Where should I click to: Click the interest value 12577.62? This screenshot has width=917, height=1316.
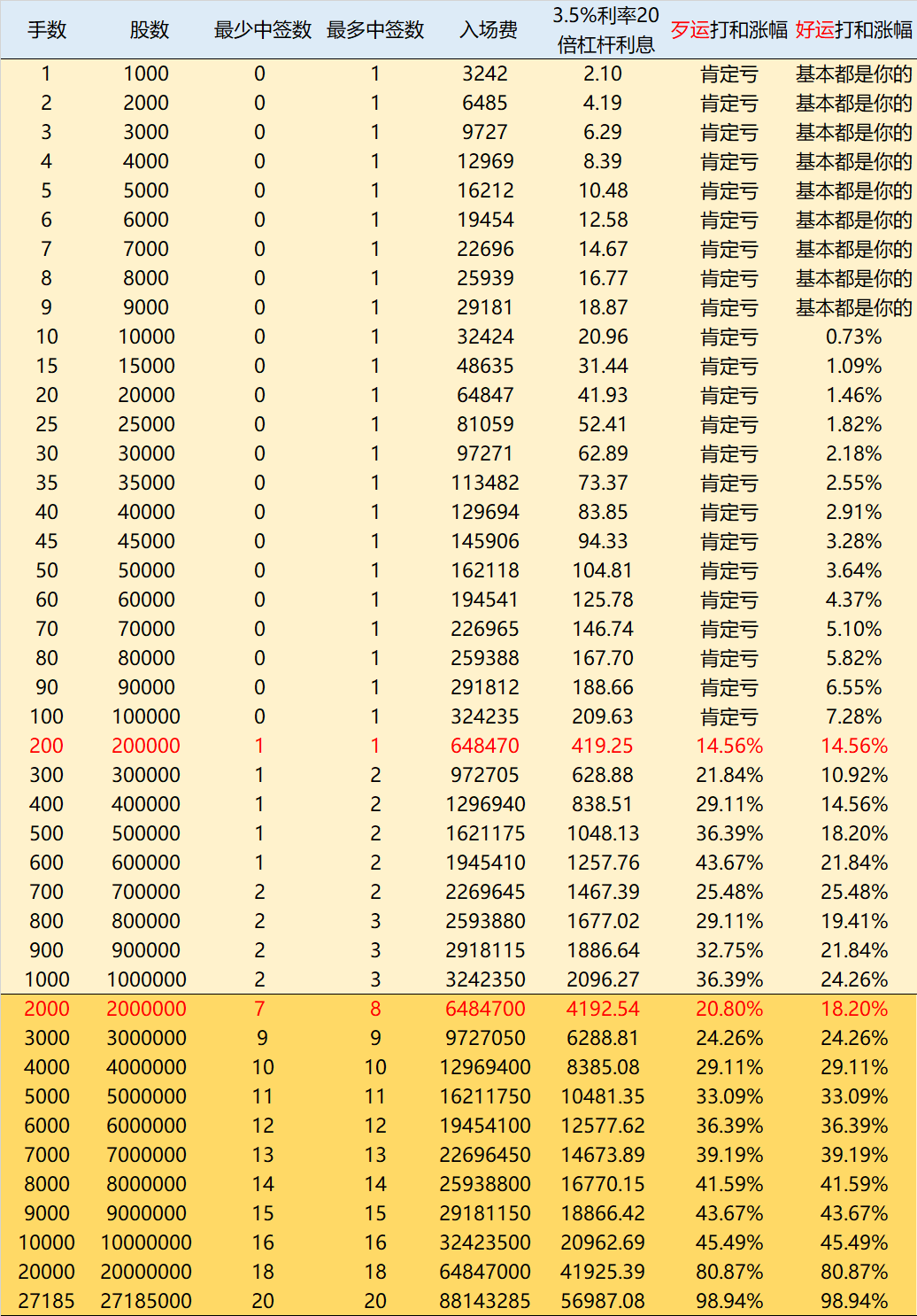pyautogui.click(x=603, y=1126)
